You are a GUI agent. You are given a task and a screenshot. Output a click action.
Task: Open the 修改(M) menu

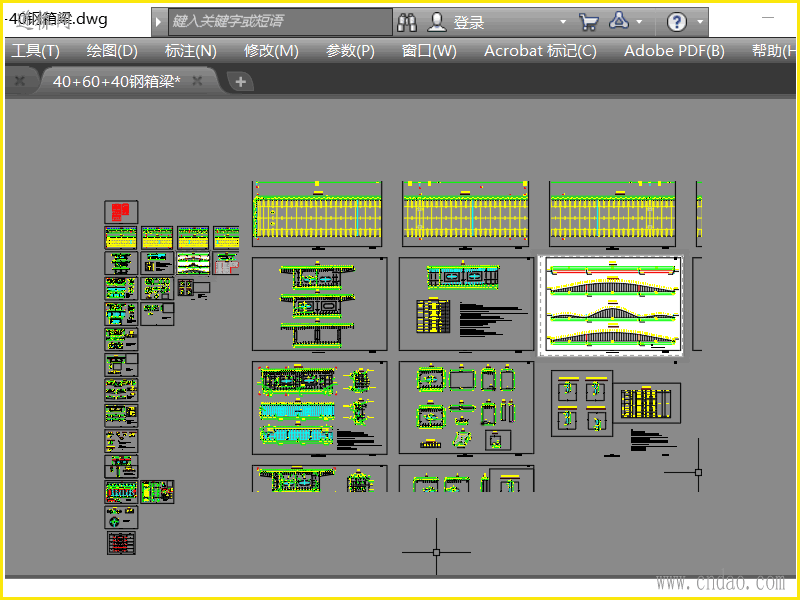point(271,51)
